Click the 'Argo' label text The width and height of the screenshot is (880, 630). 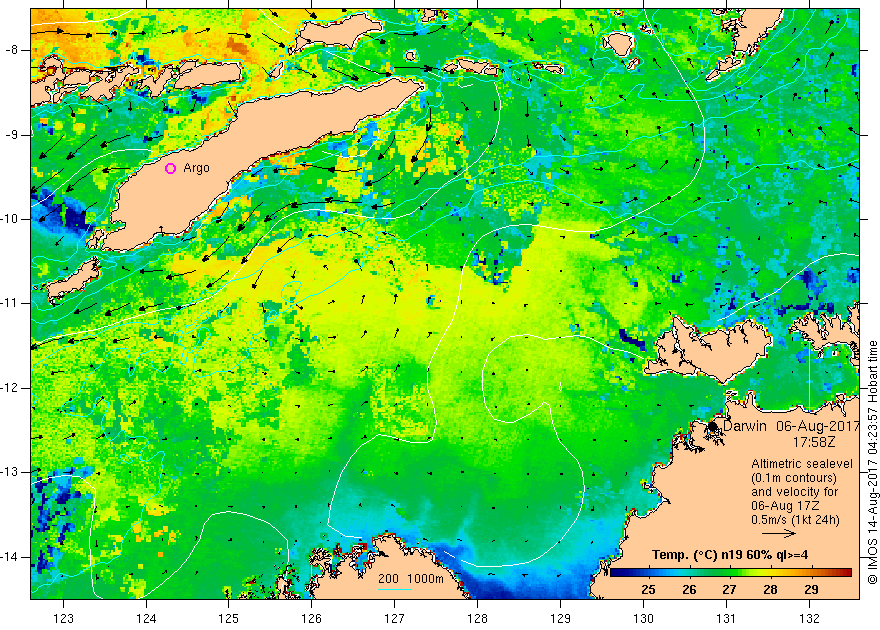pyautogui.click(x=196, y=168)
